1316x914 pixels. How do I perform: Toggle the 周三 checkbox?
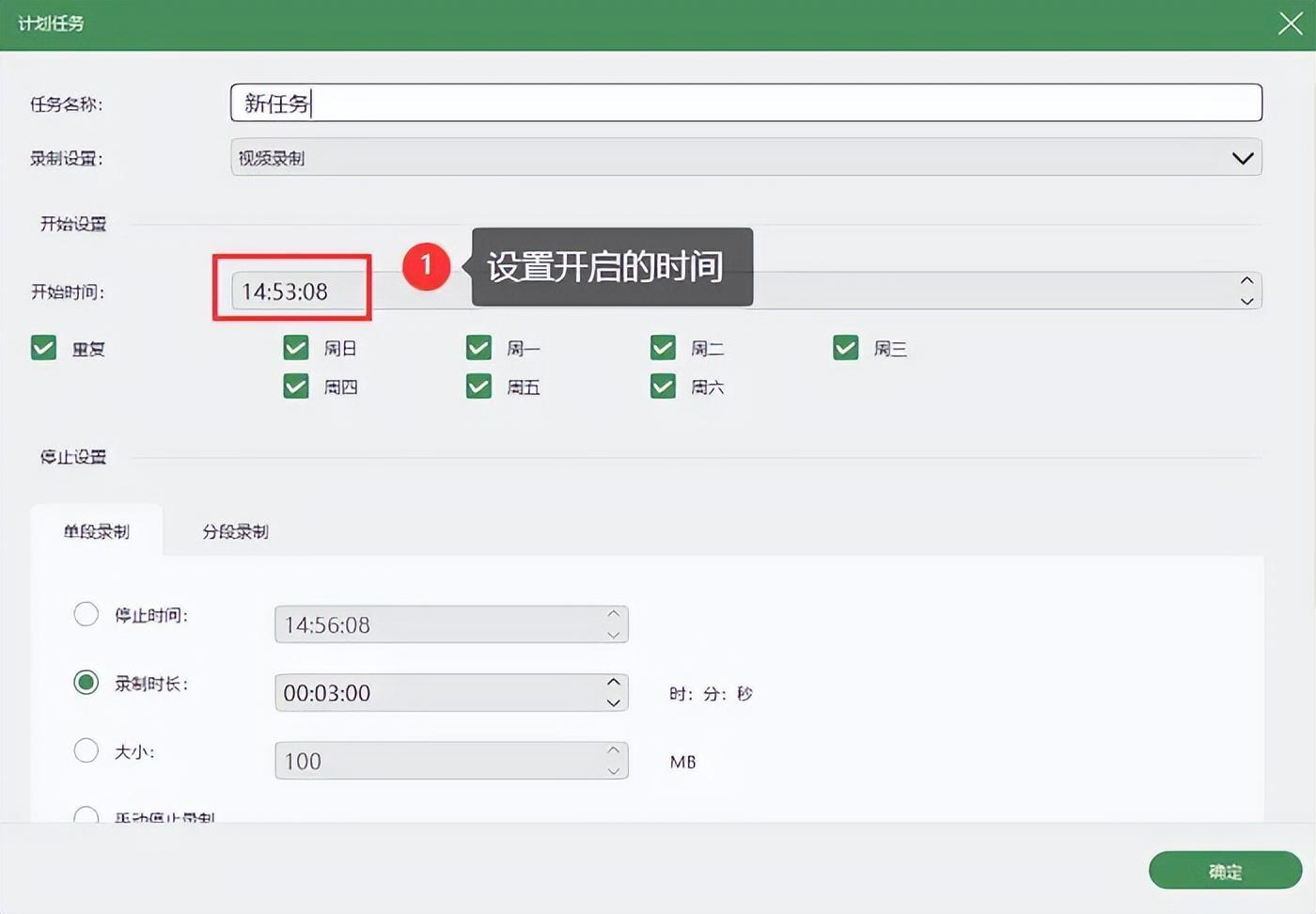846,349
